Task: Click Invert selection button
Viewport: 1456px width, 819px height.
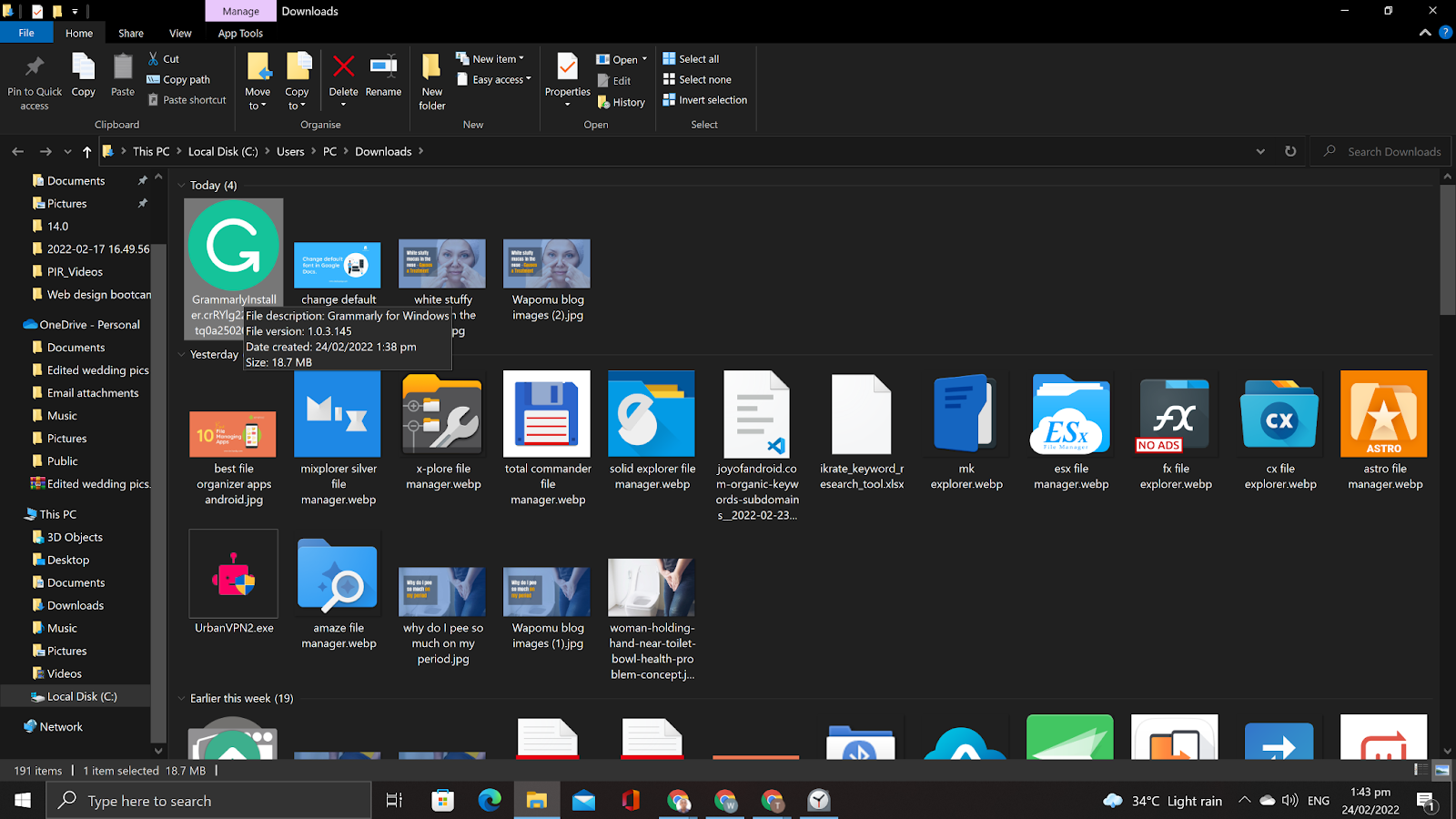Action: (705, 100)
